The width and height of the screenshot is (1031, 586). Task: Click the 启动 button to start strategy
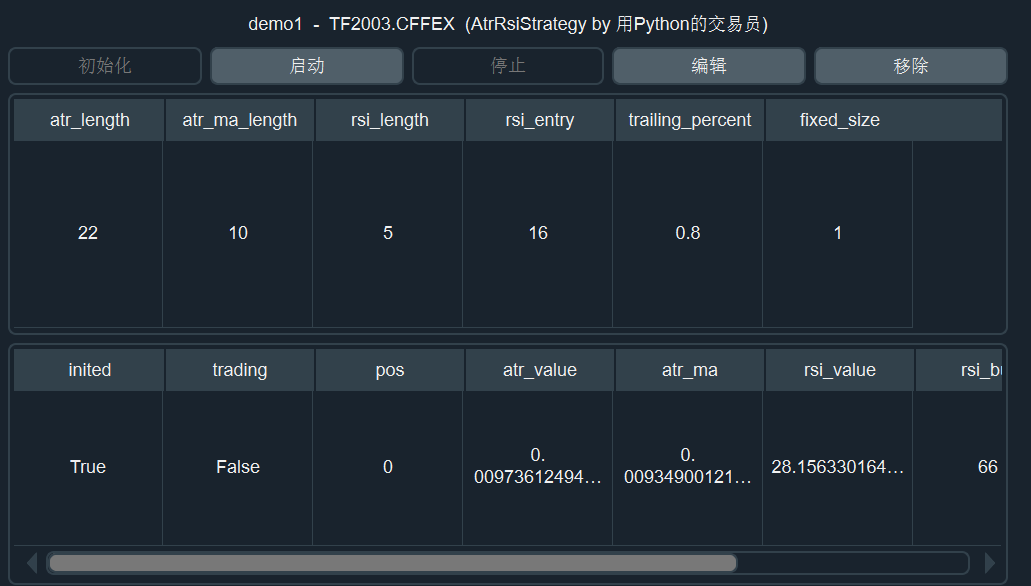pyautogui.click(x=307, y=66)
